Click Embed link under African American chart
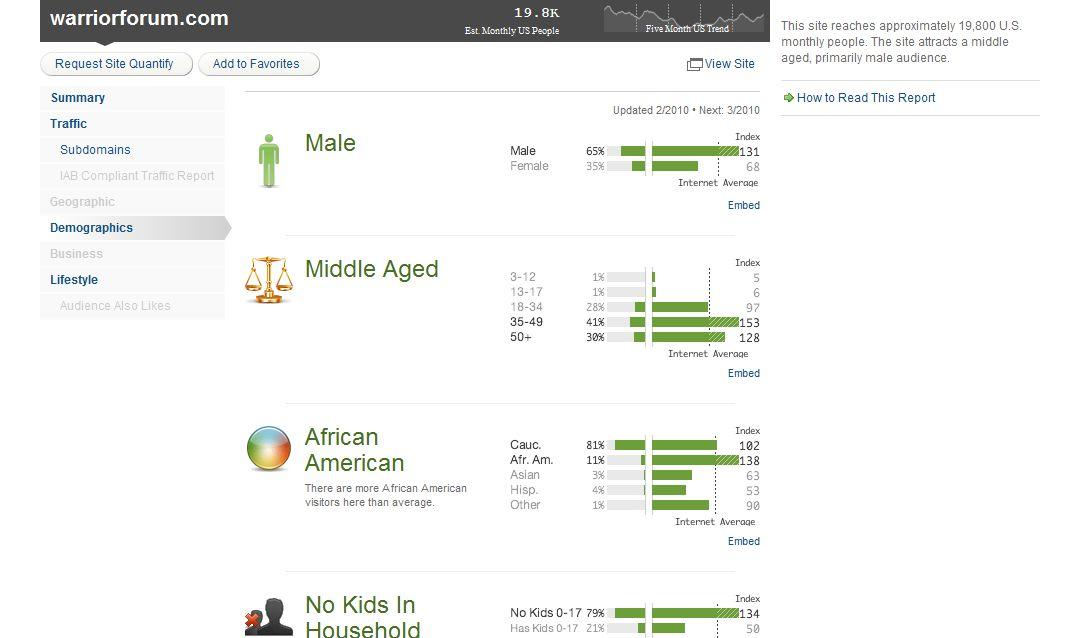Viewport: 1081px width, 638px height. click(x=743, y=541)
